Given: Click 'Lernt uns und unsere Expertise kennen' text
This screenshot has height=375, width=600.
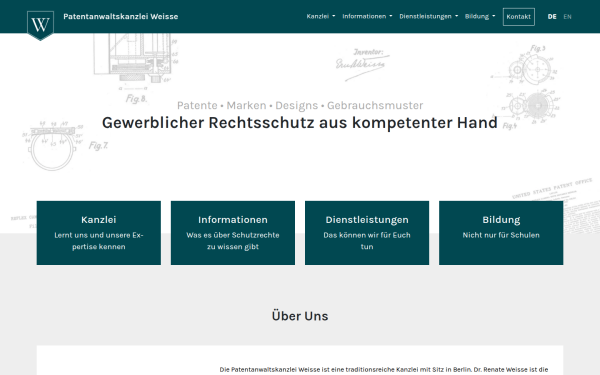Looking at the screenshot, I should (99, 241).
